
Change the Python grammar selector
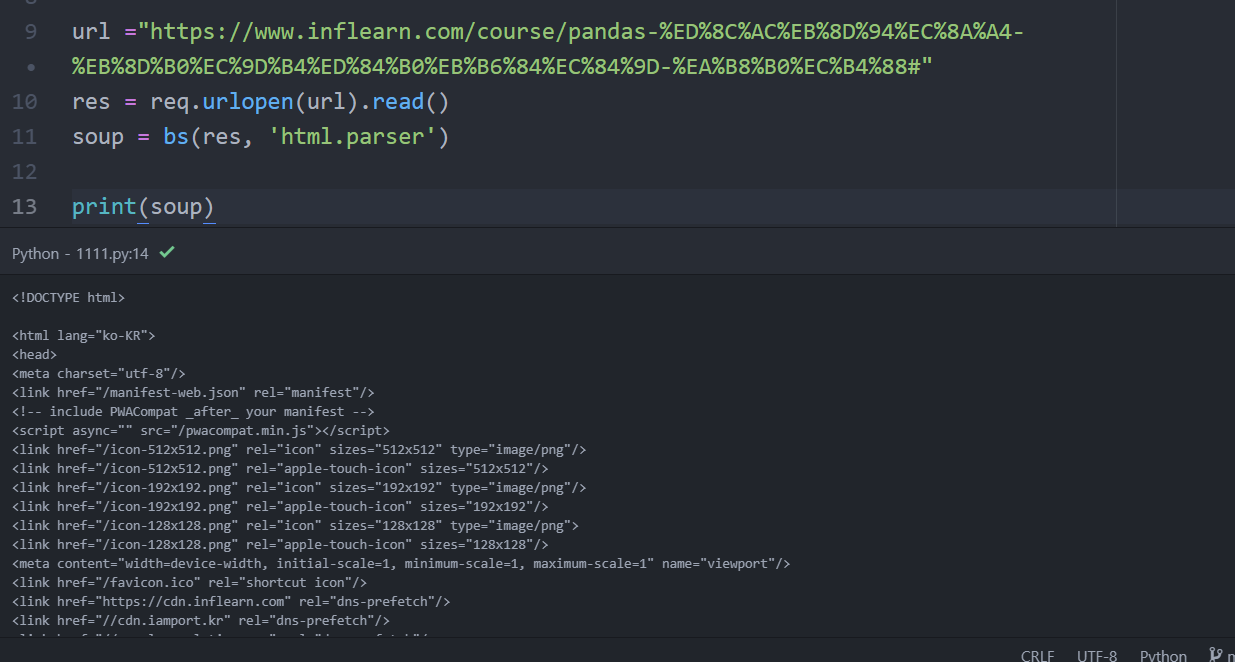click(1163, 656)
